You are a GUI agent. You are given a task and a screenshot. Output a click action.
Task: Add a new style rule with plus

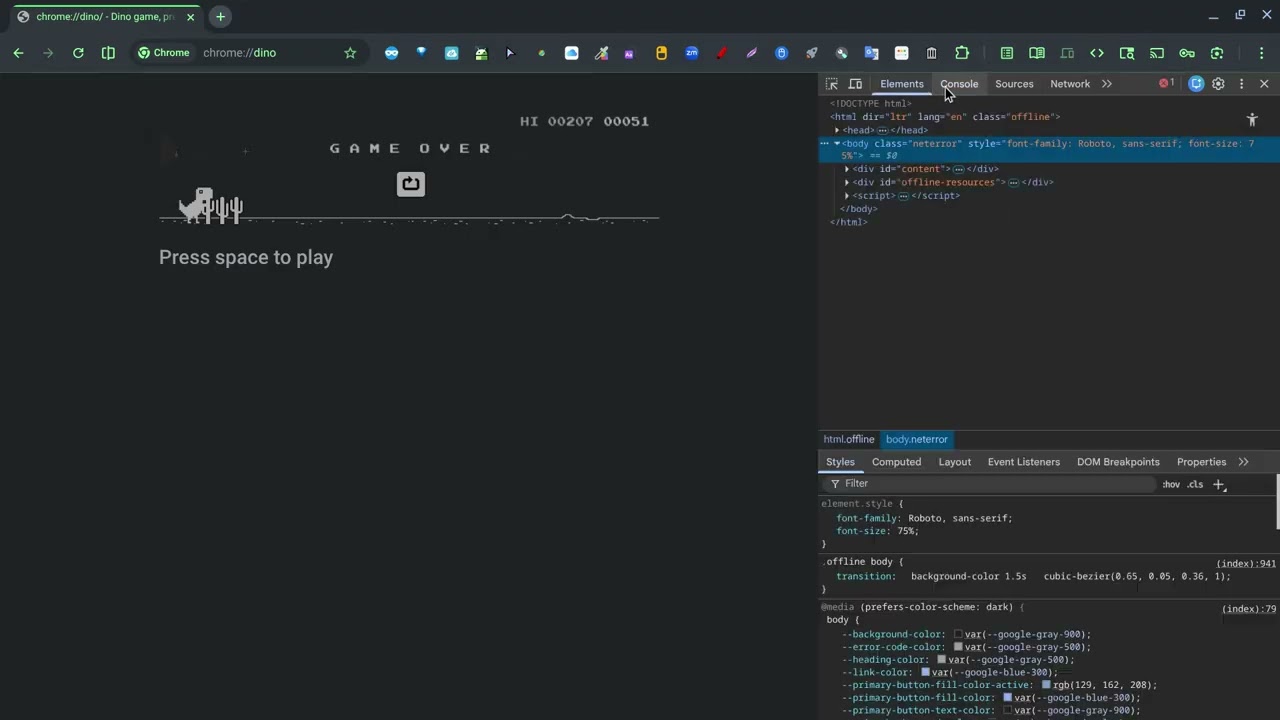1218,484
